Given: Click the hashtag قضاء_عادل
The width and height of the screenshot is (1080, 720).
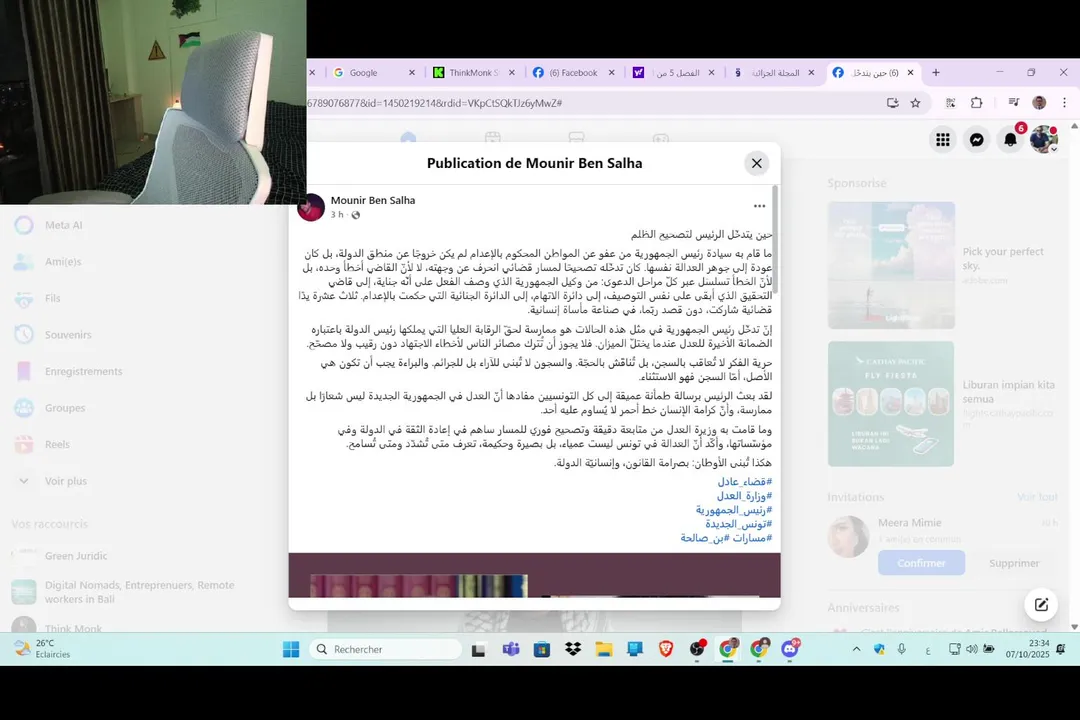Looking at the screenshot, I should (x=745, y=482).
